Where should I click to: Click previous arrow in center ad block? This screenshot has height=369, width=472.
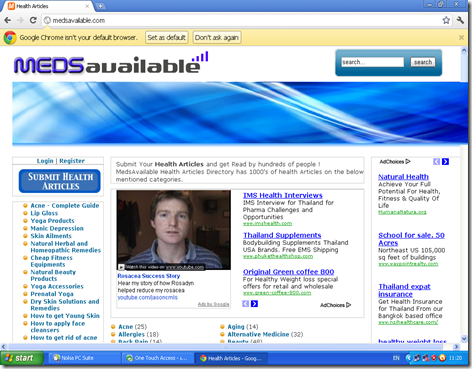point(245,304)
